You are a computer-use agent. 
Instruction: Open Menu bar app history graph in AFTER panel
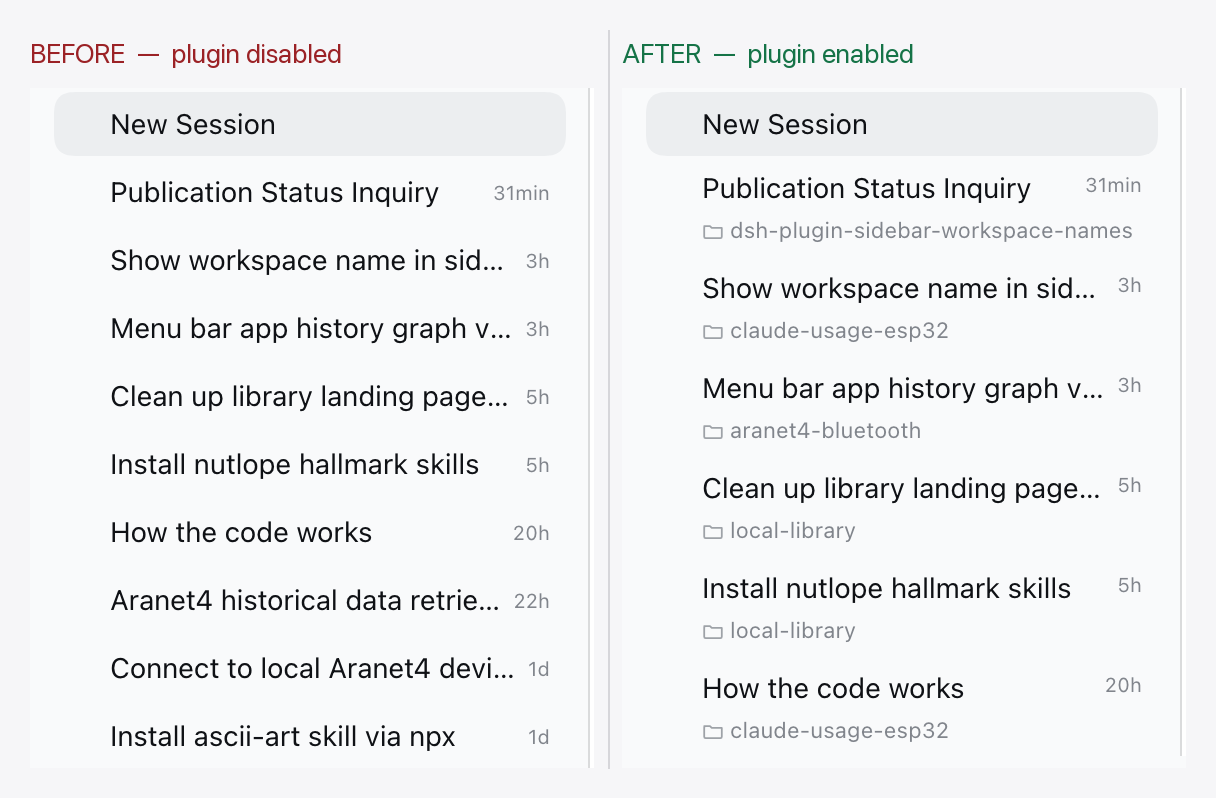click(x=902, y=408)
